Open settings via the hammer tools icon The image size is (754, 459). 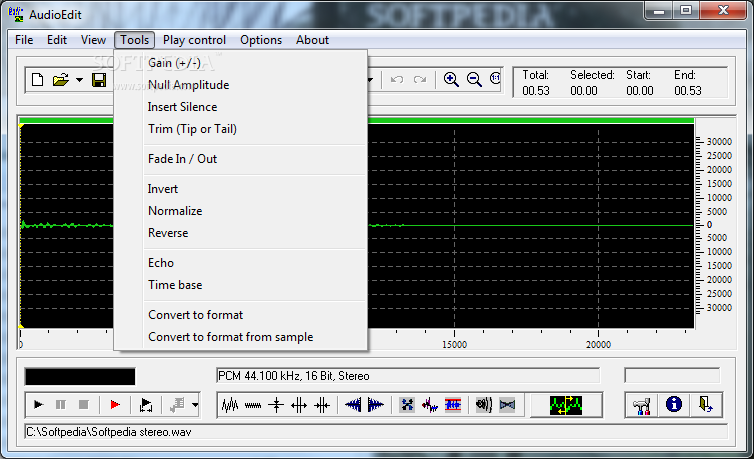[641, 405]
